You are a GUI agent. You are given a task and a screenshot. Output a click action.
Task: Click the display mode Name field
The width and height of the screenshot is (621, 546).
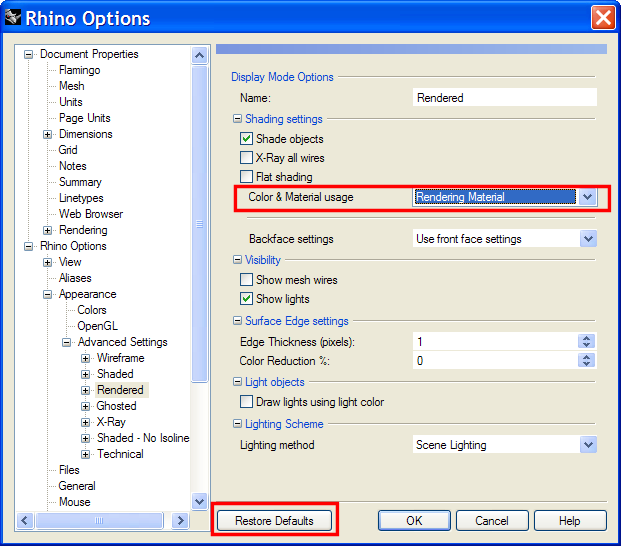pyautogui.click(x=505, y=98)
